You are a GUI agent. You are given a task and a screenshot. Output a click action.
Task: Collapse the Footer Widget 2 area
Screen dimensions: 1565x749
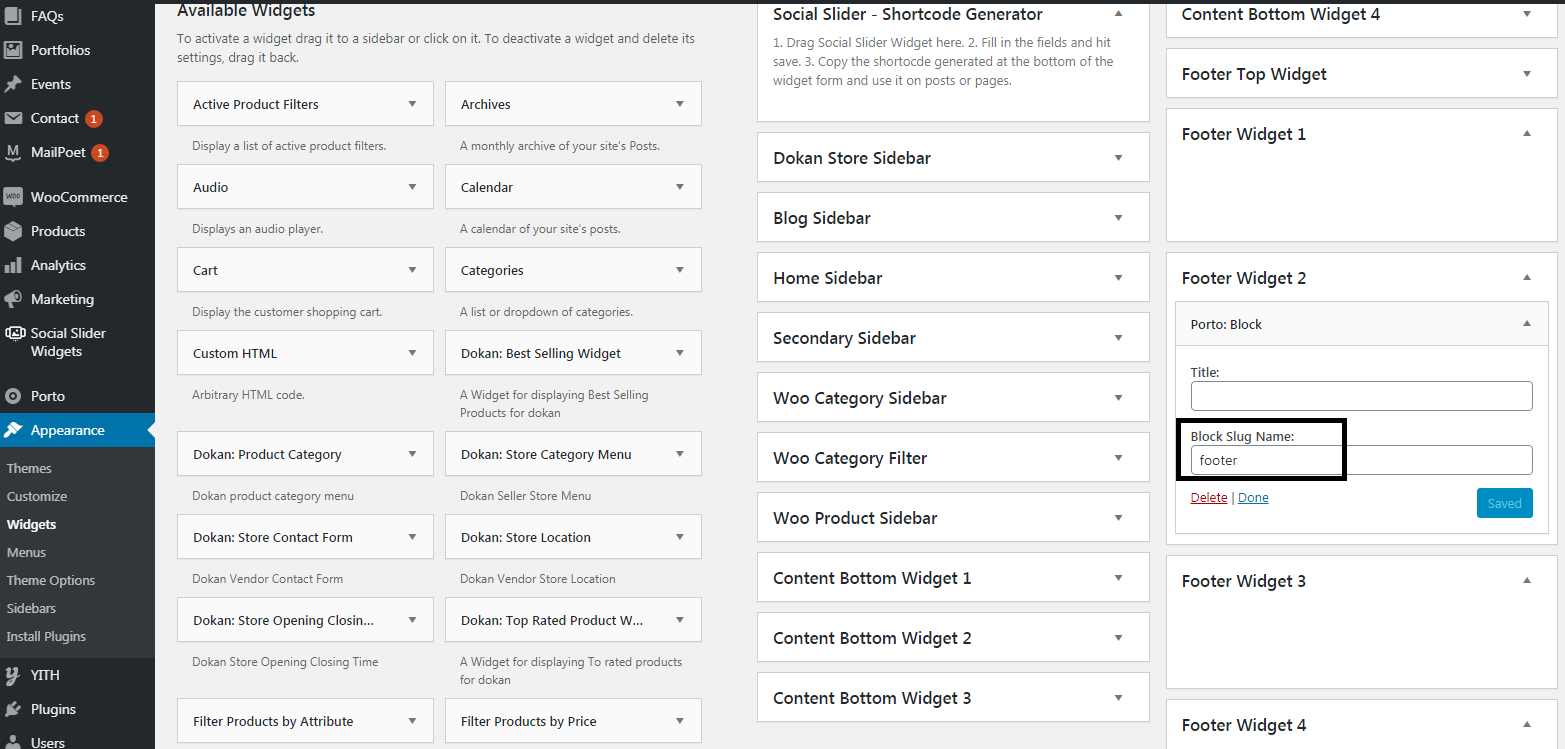point(1526,278)
